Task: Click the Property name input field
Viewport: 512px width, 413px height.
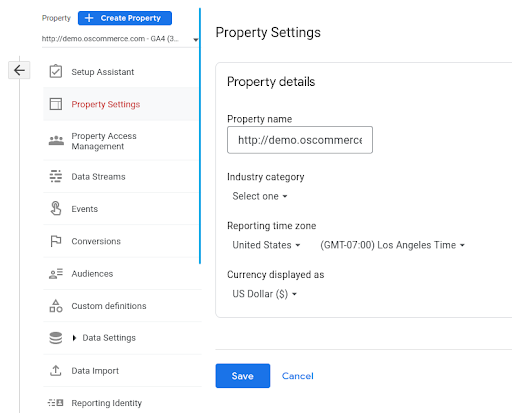Action: [x=300, y=140]
